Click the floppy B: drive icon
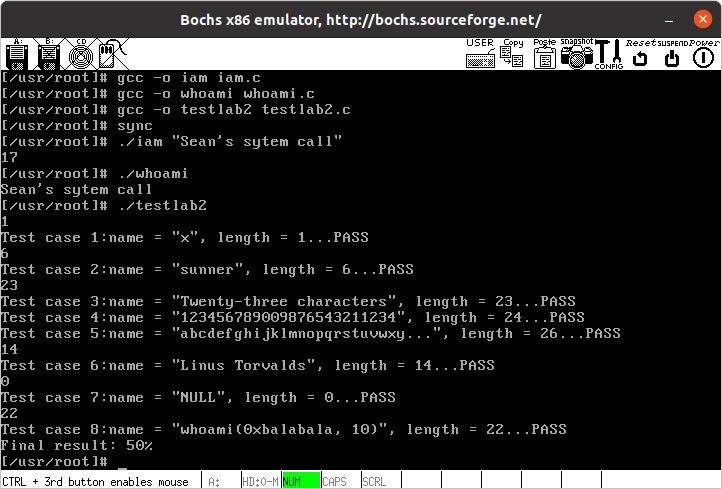 point(49,54)
